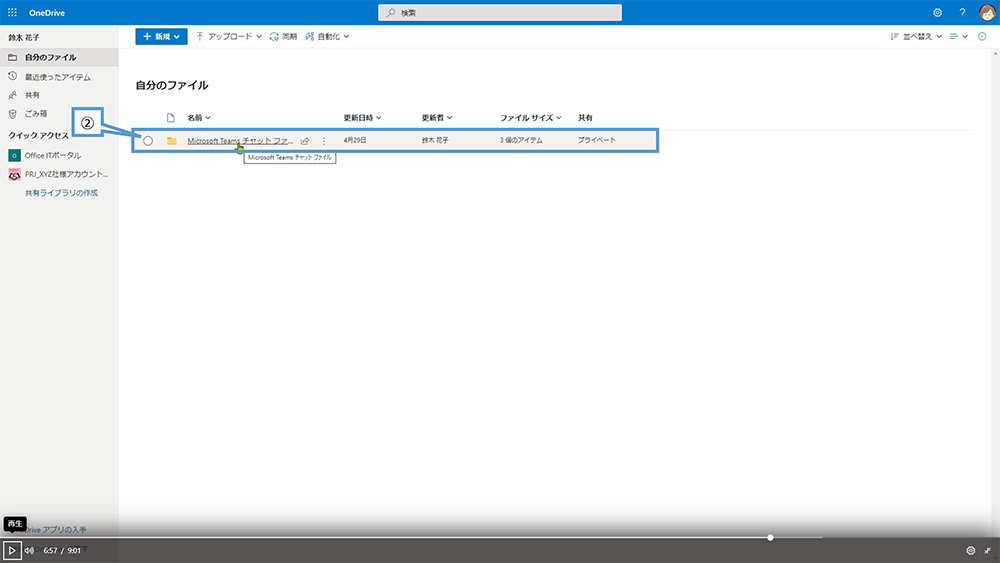Open the ファイル サイズ column header menu

tap(530, 117)
